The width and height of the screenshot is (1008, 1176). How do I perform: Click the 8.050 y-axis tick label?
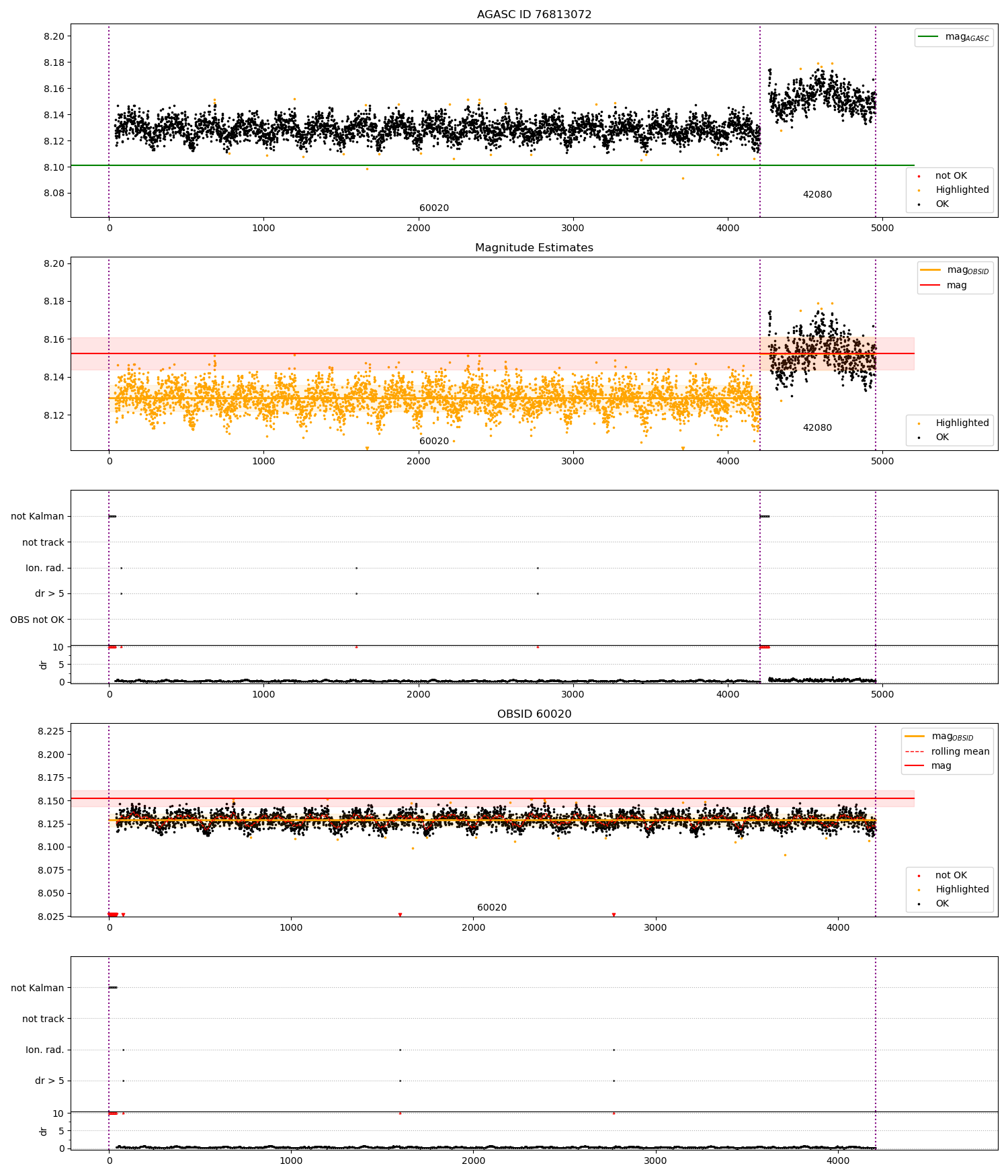click(50, 893)
